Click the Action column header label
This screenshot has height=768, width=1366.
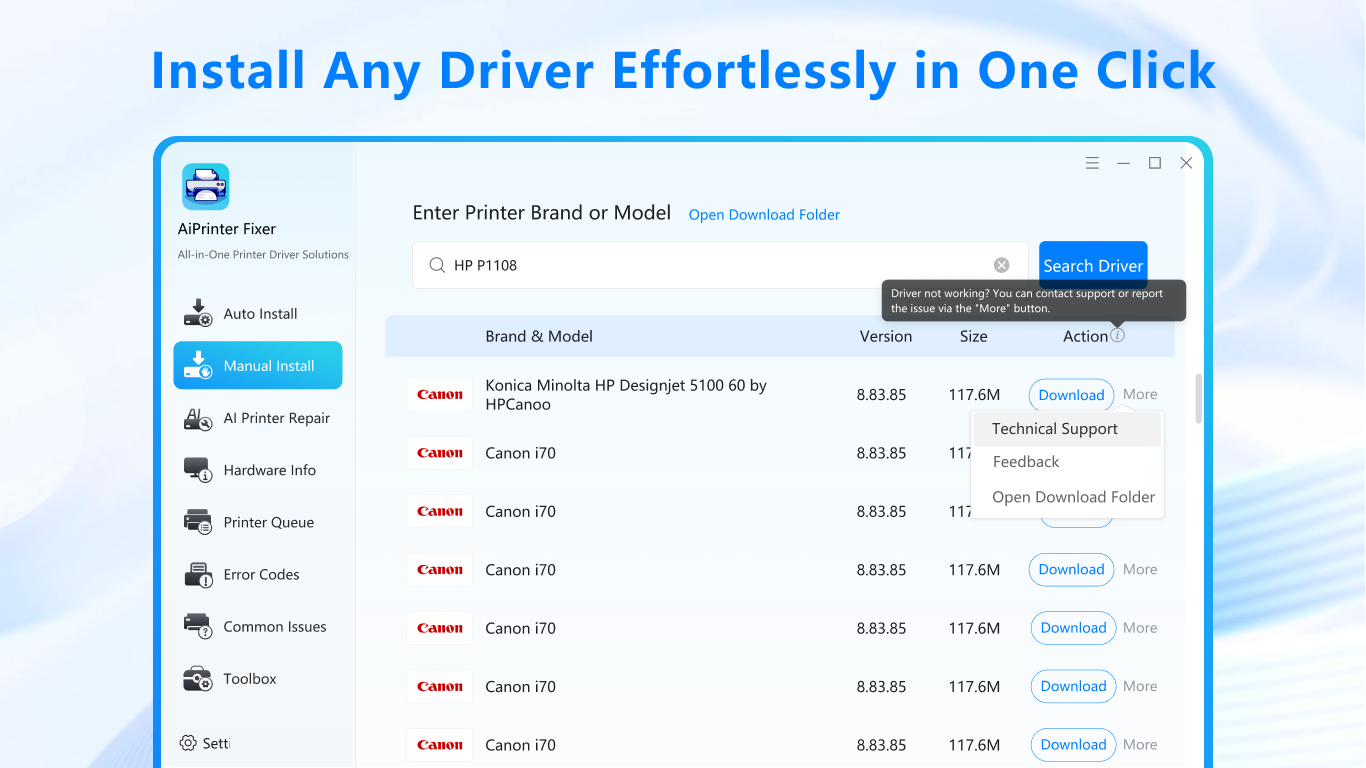click(x=1085, y=336)
